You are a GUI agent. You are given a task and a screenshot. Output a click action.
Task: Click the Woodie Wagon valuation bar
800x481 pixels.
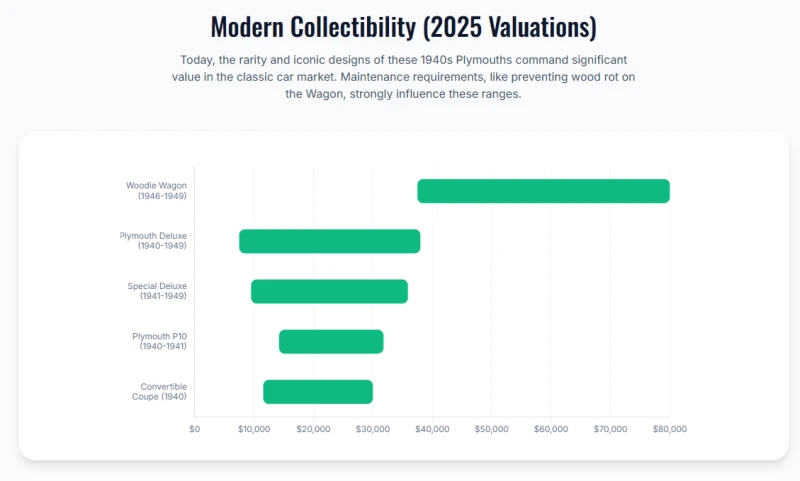point(543,191)
